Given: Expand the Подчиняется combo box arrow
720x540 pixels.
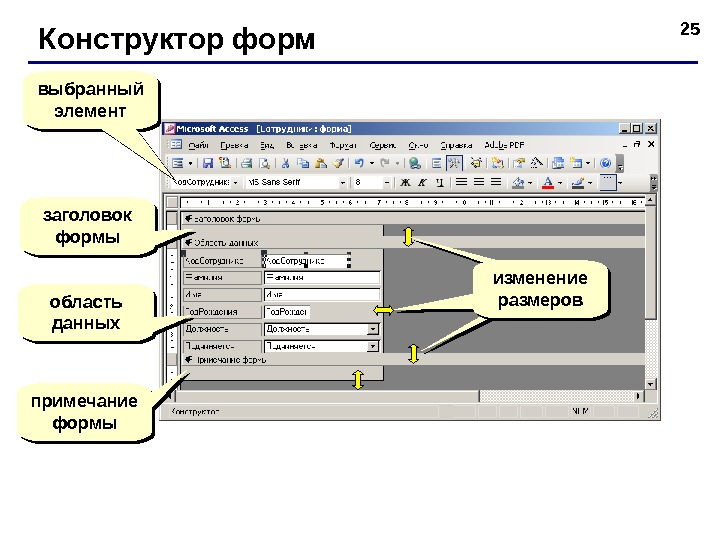Looking at the screenshot, I should point(373,346).
